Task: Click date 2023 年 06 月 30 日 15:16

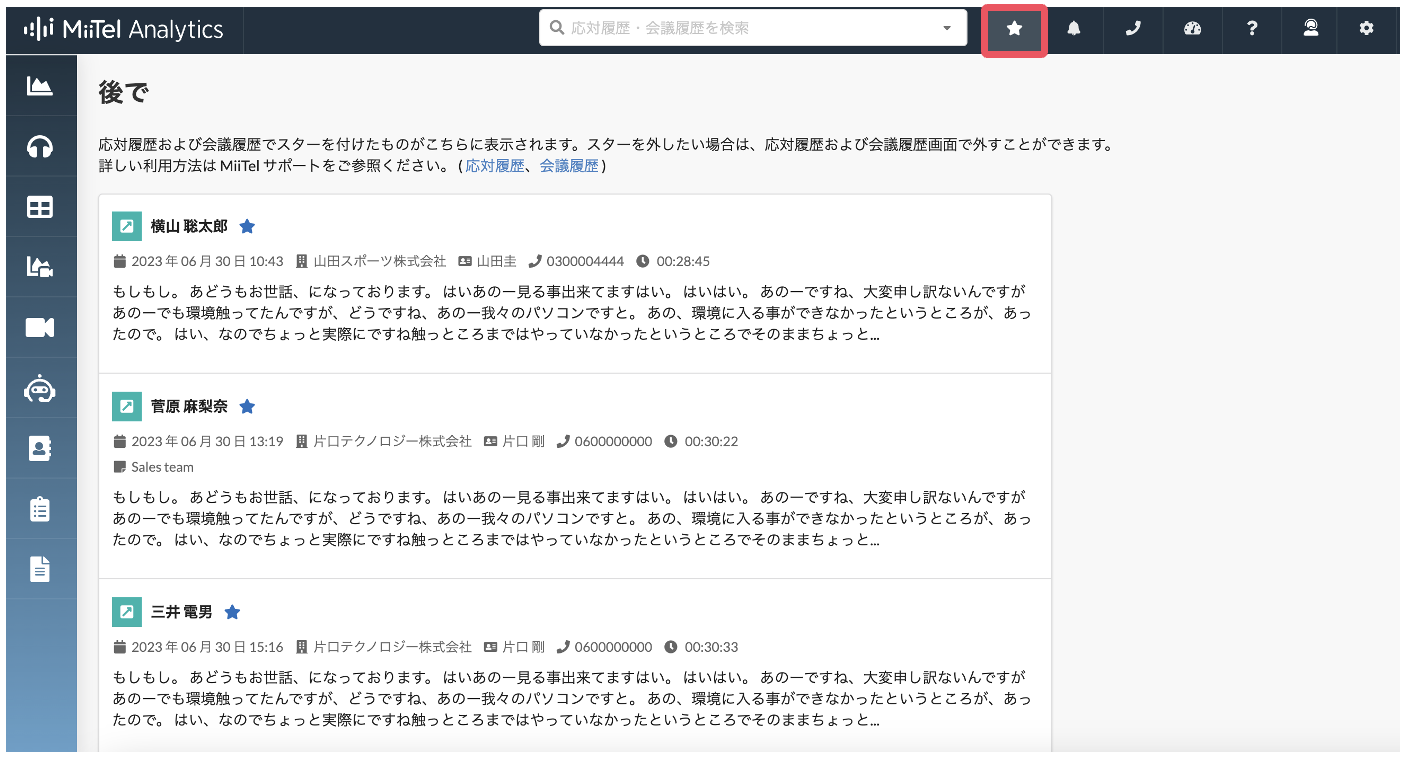Action: click(x=207, y=647)
